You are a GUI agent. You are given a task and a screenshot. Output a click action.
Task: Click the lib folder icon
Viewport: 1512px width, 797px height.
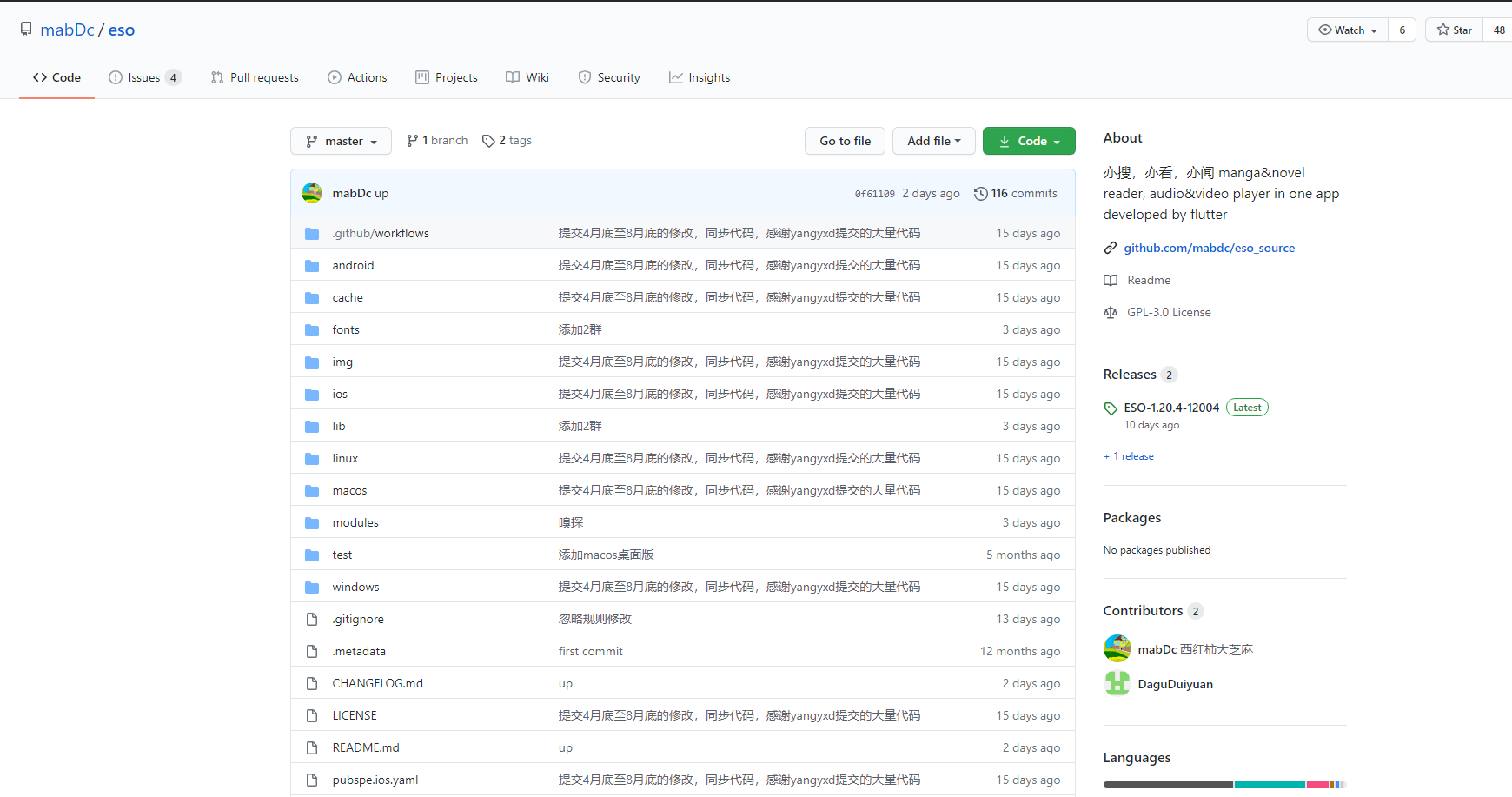[x=312, y=426]
